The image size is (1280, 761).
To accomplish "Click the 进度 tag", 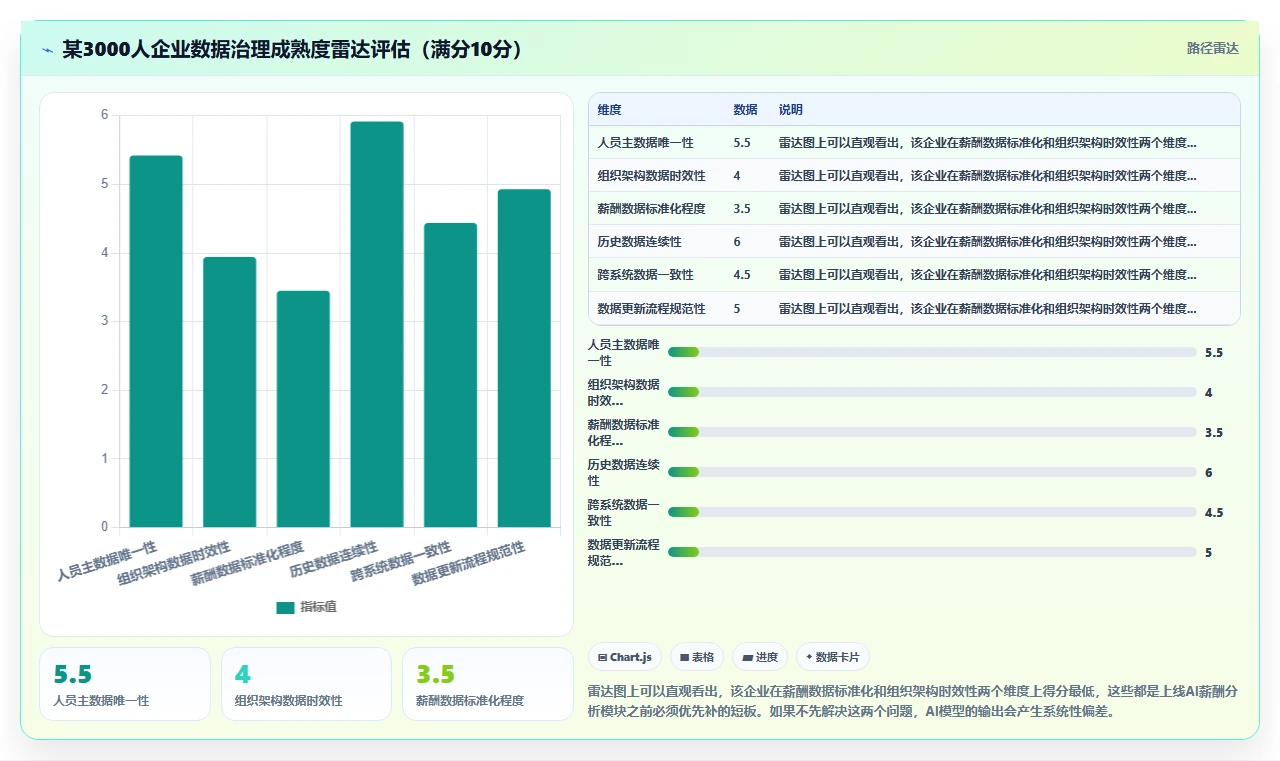I will 760,657.
